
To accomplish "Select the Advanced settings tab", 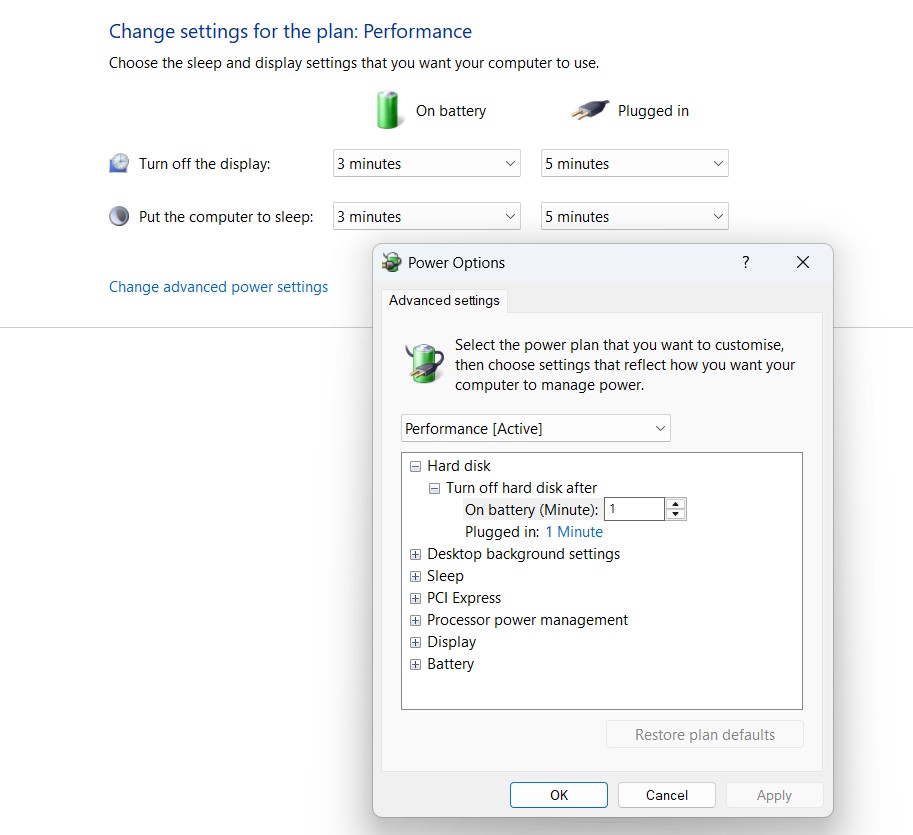I will pyautogui.click(x=444, y=300).
